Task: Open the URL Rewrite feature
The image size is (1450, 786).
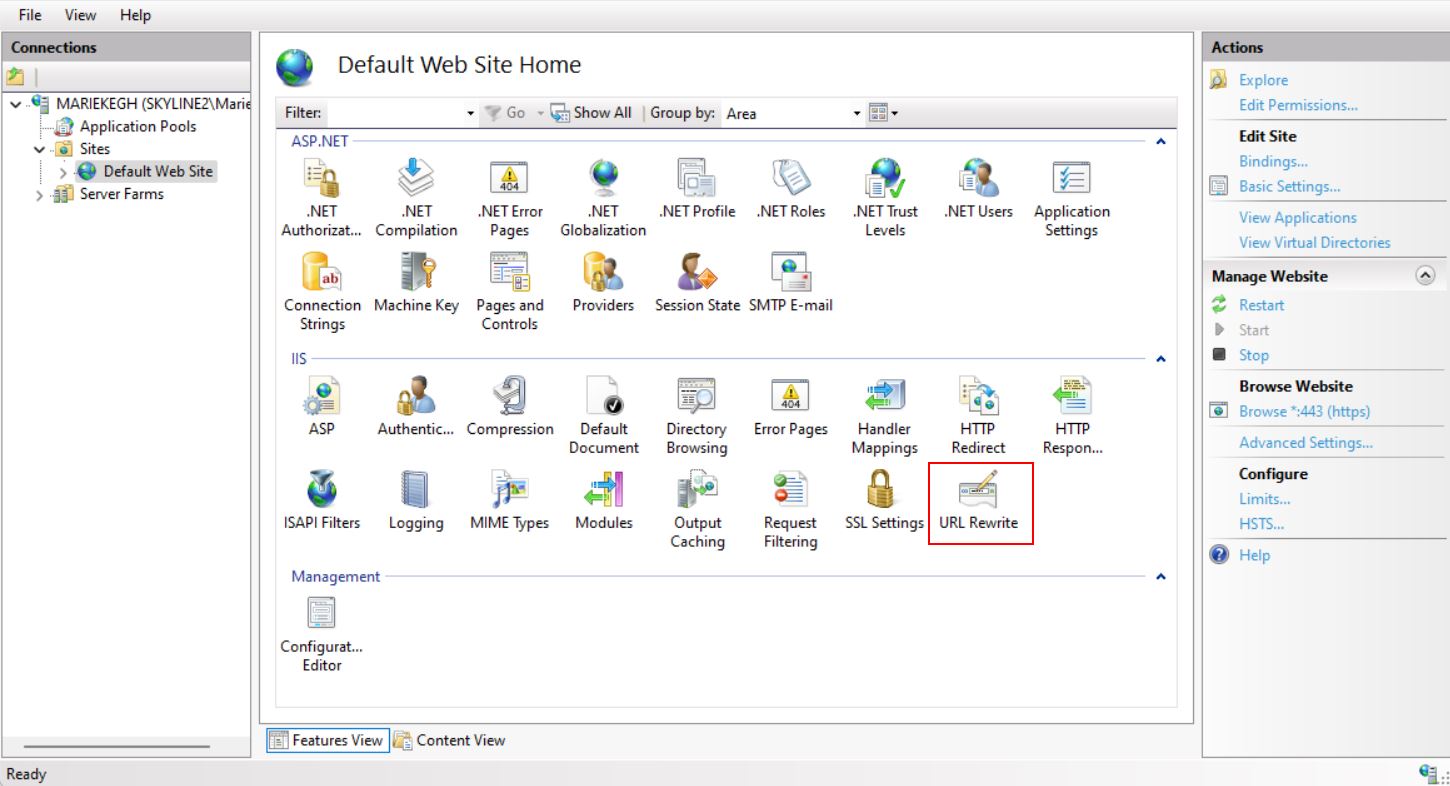Action: pos(978,502)
